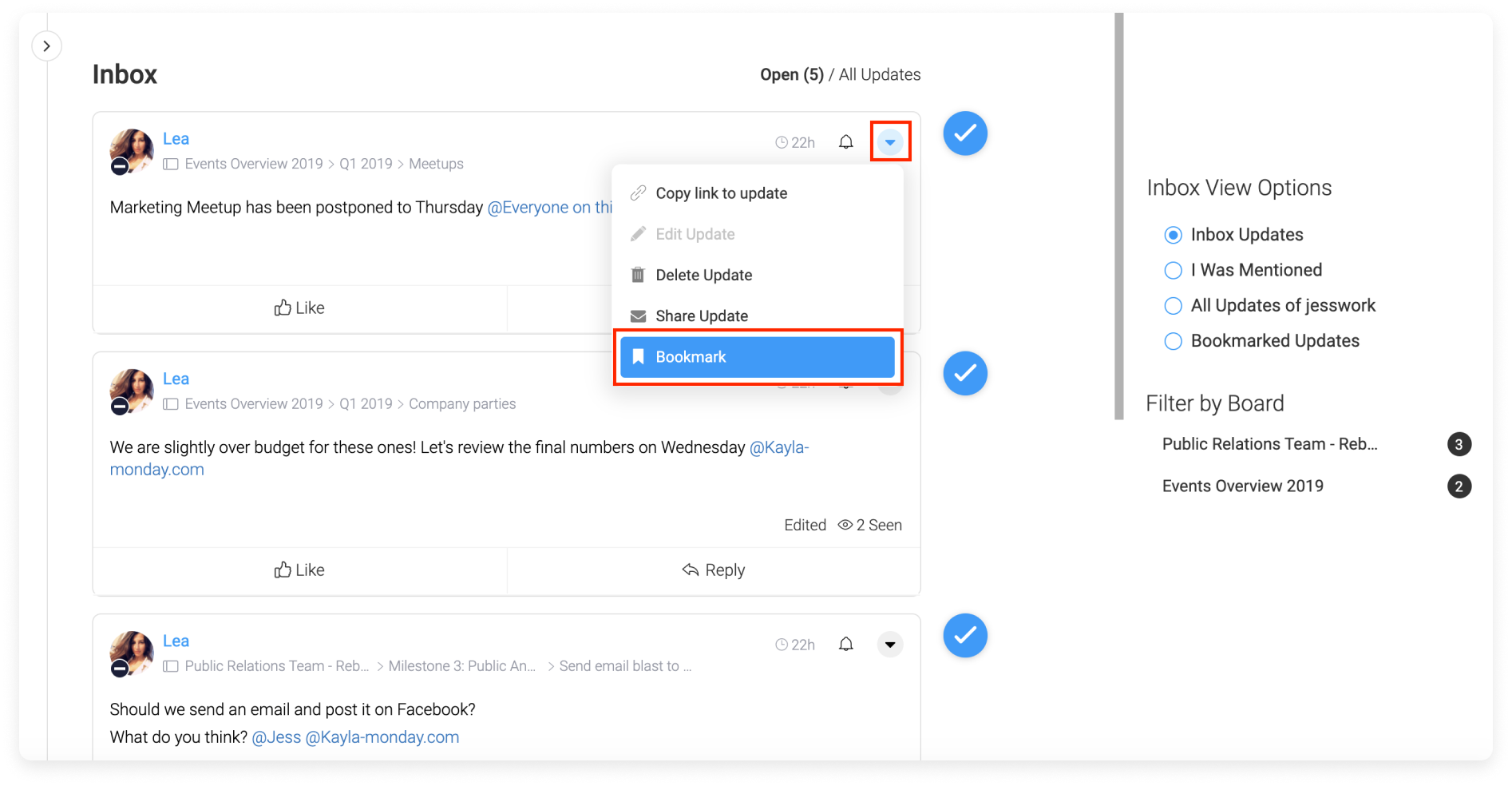Screen dimensions: 1512x786
Task: Mark the Company parties update as read
Action: [x=965, y=373]
